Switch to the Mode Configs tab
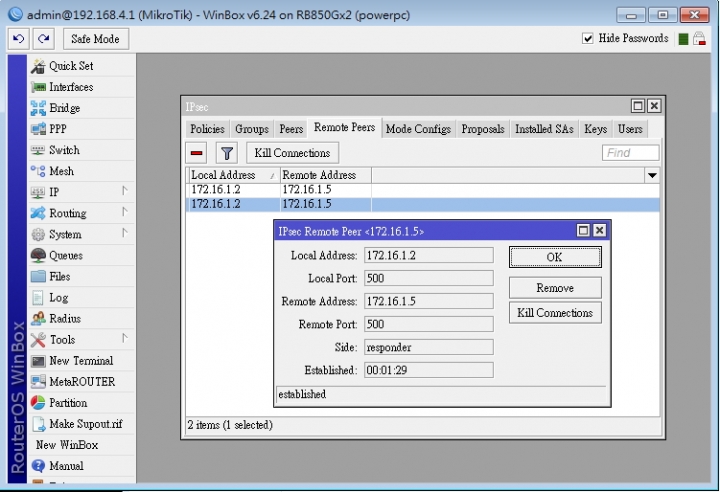 point(418,129)
